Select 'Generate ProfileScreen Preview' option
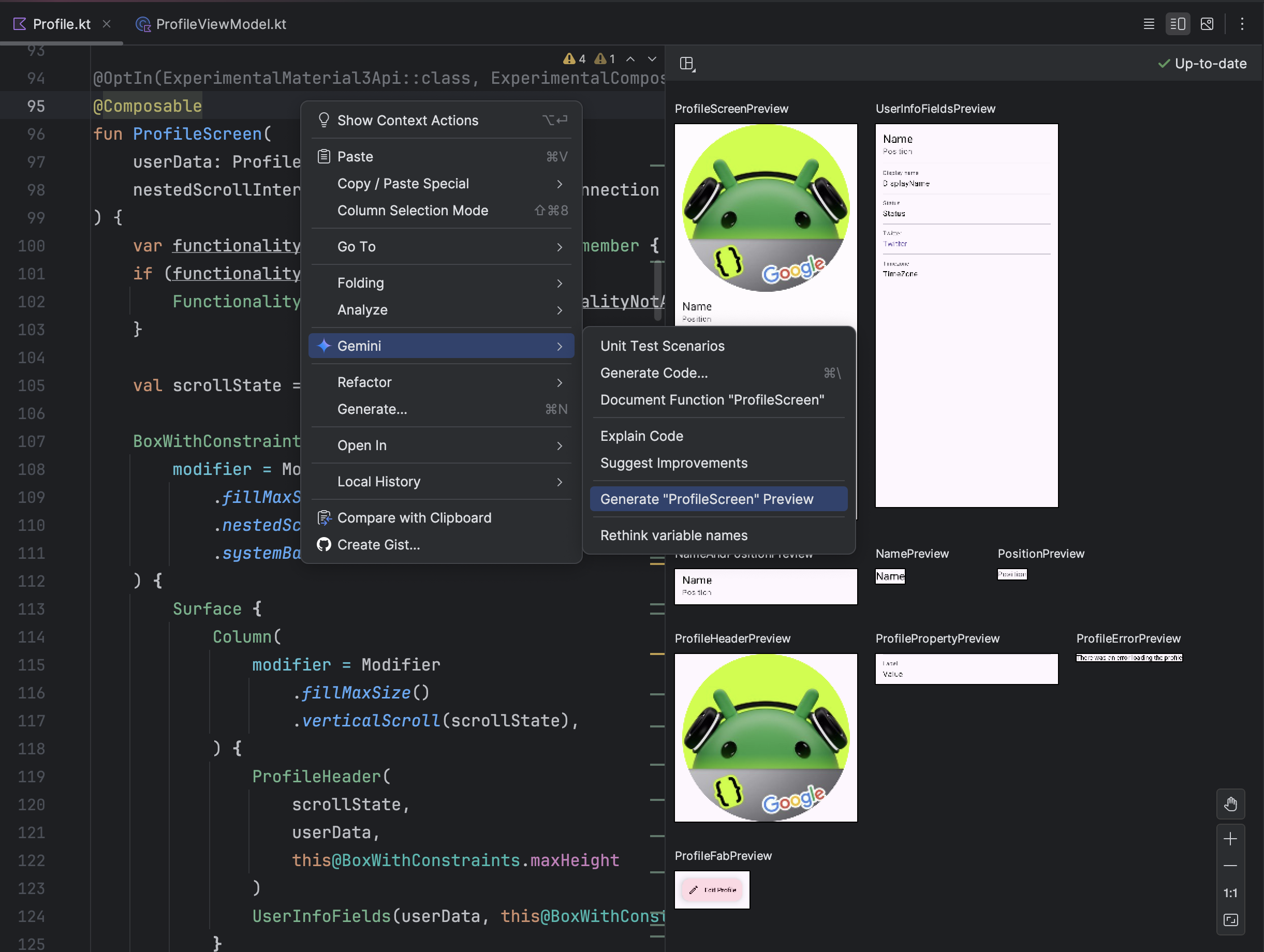 [x=706, y=498]
